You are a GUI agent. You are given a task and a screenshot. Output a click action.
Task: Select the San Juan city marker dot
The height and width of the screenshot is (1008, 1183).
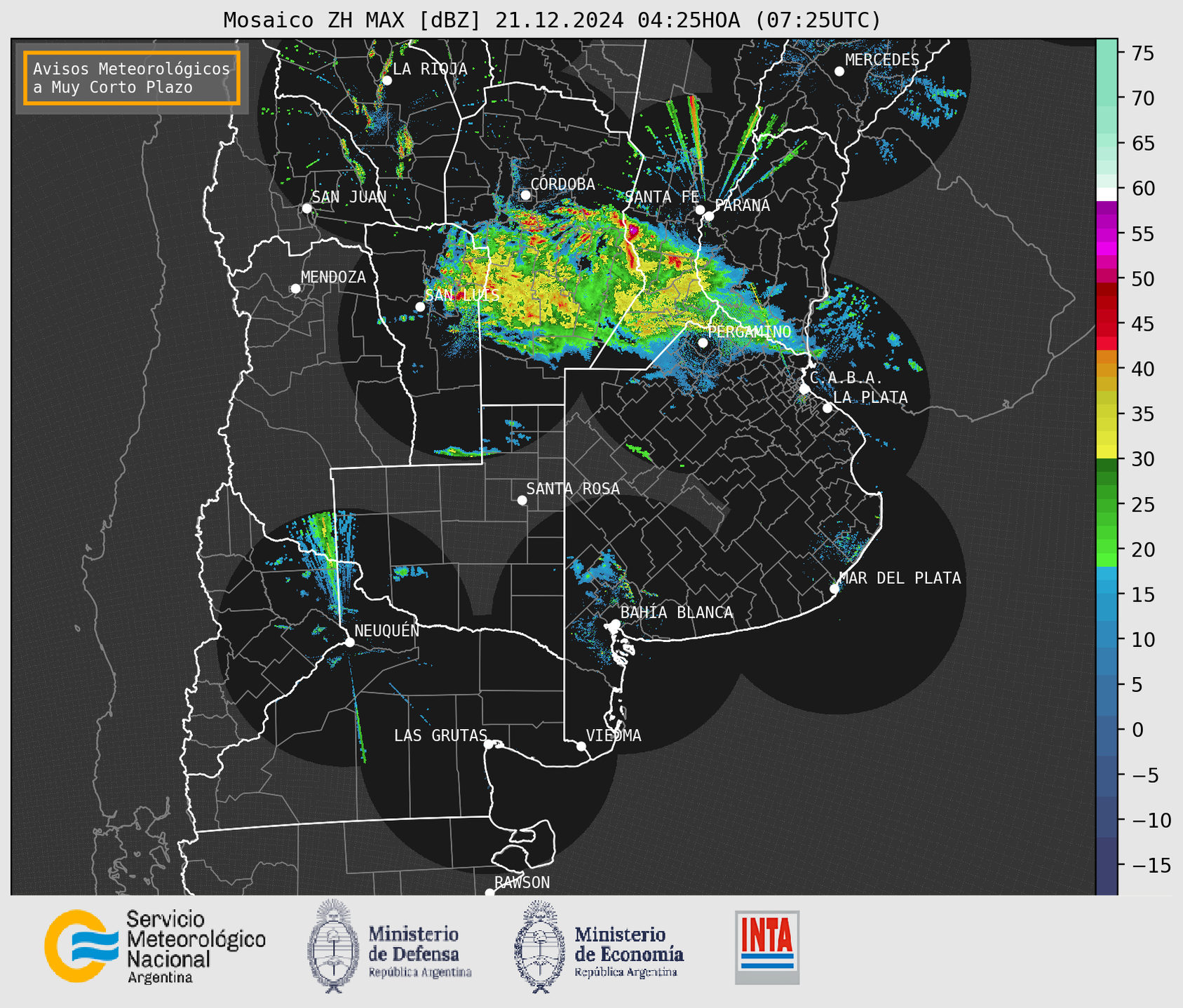[x=306, y=208]
